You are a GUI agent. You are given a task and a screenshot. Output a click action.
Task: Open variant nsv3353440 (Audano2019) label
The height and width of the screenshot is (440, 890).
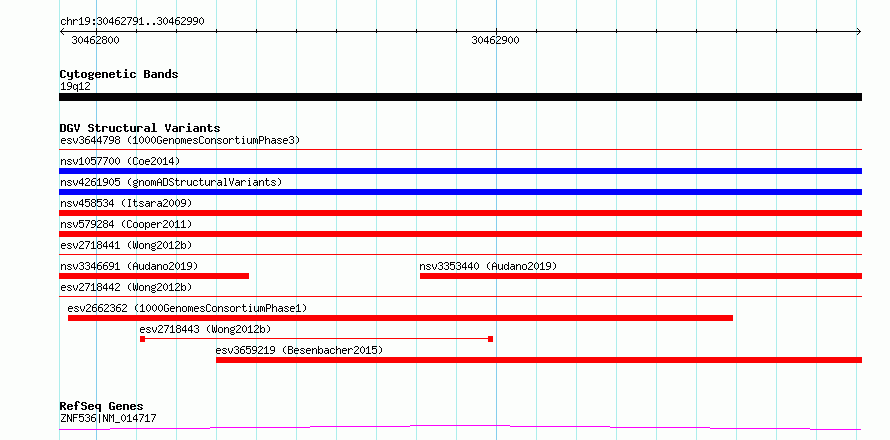click(488, 266)
